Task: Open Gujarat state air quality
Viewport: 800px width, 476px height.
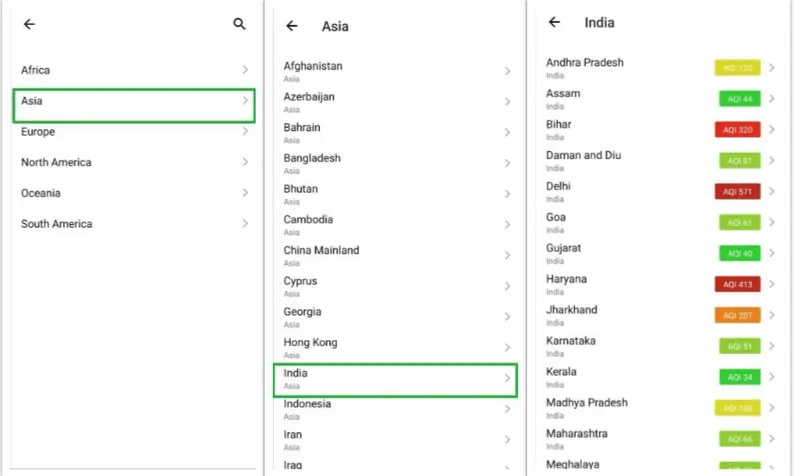Action: [x=660, y=254]
